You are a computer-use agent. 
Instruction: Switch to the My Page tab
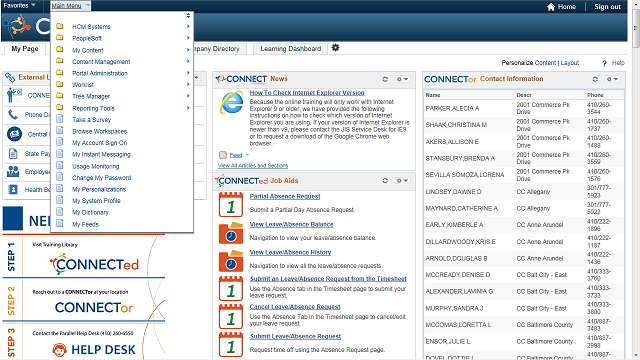click(25, 49)
